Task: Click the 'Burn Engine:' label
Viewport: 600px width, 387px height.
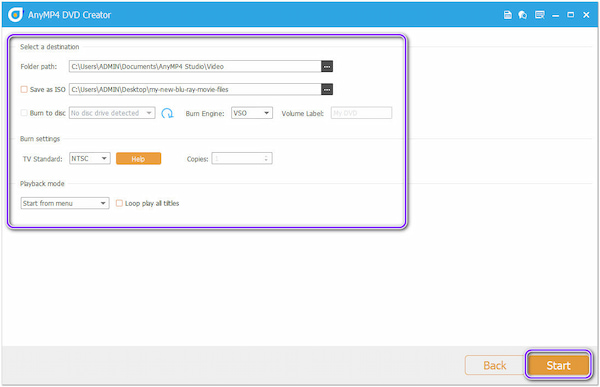Action: pos(205,113)
